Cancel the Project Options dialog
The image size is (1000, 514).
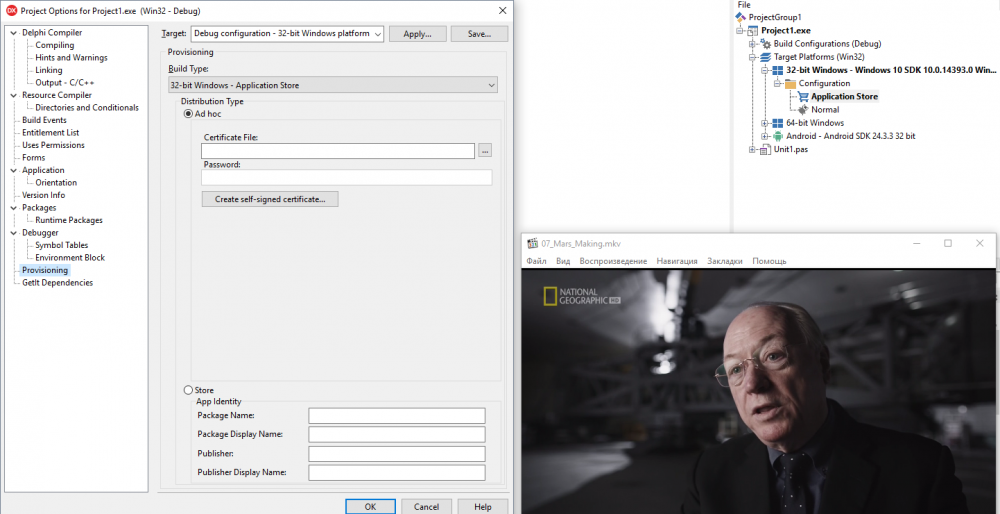427,506
